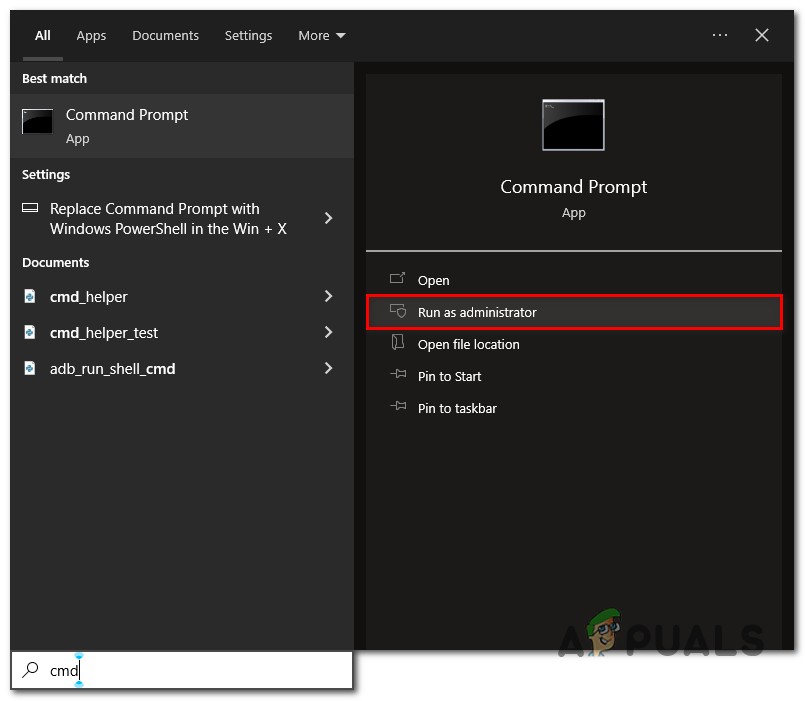This screenshot has width=805, height=701.
Task: Expand adb_run_shell_cmd result details arrow
Action: click(329, 368)
